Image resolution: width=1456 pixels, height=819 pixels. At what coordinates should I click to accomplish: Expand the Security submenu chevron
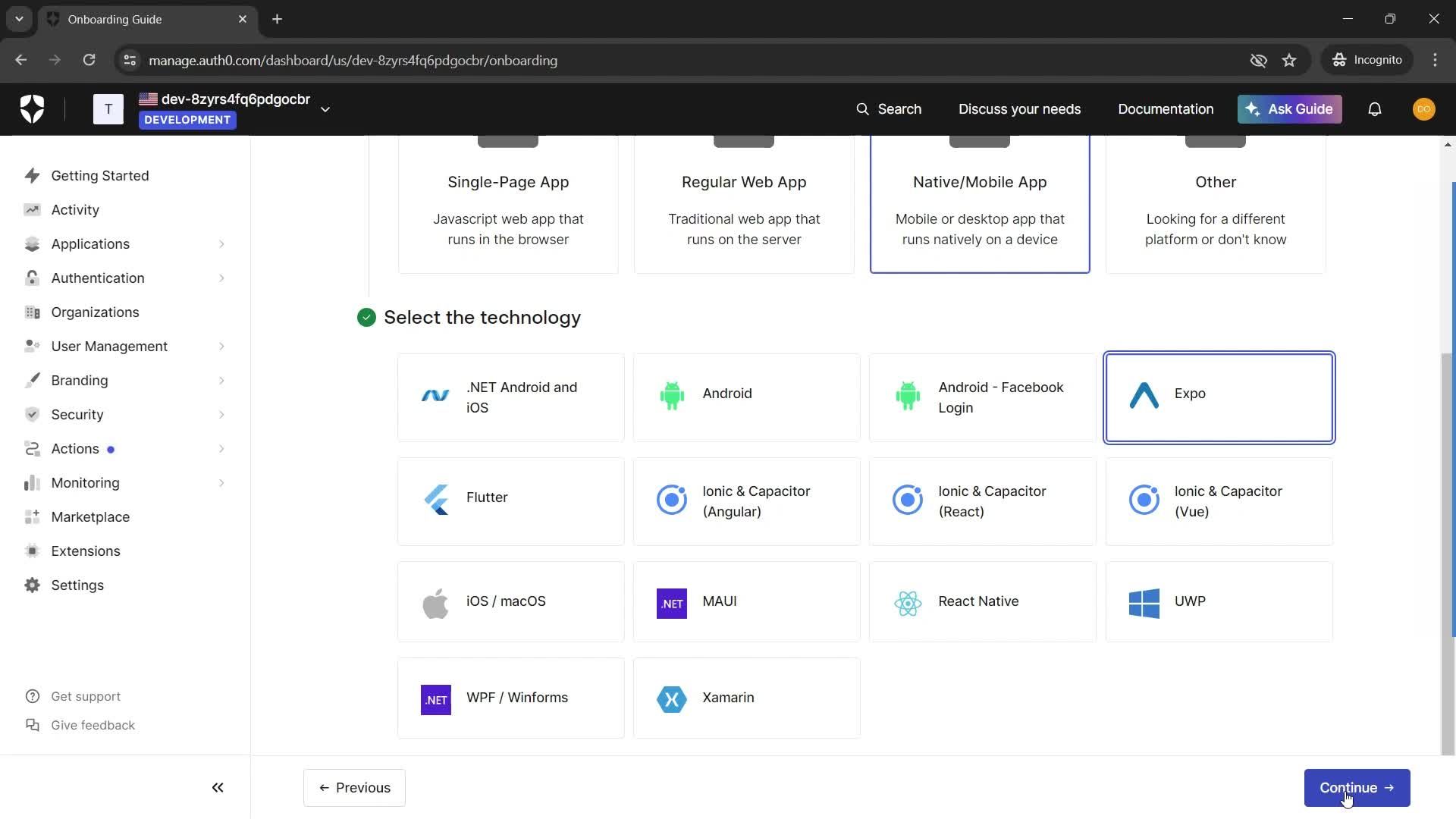221,415
